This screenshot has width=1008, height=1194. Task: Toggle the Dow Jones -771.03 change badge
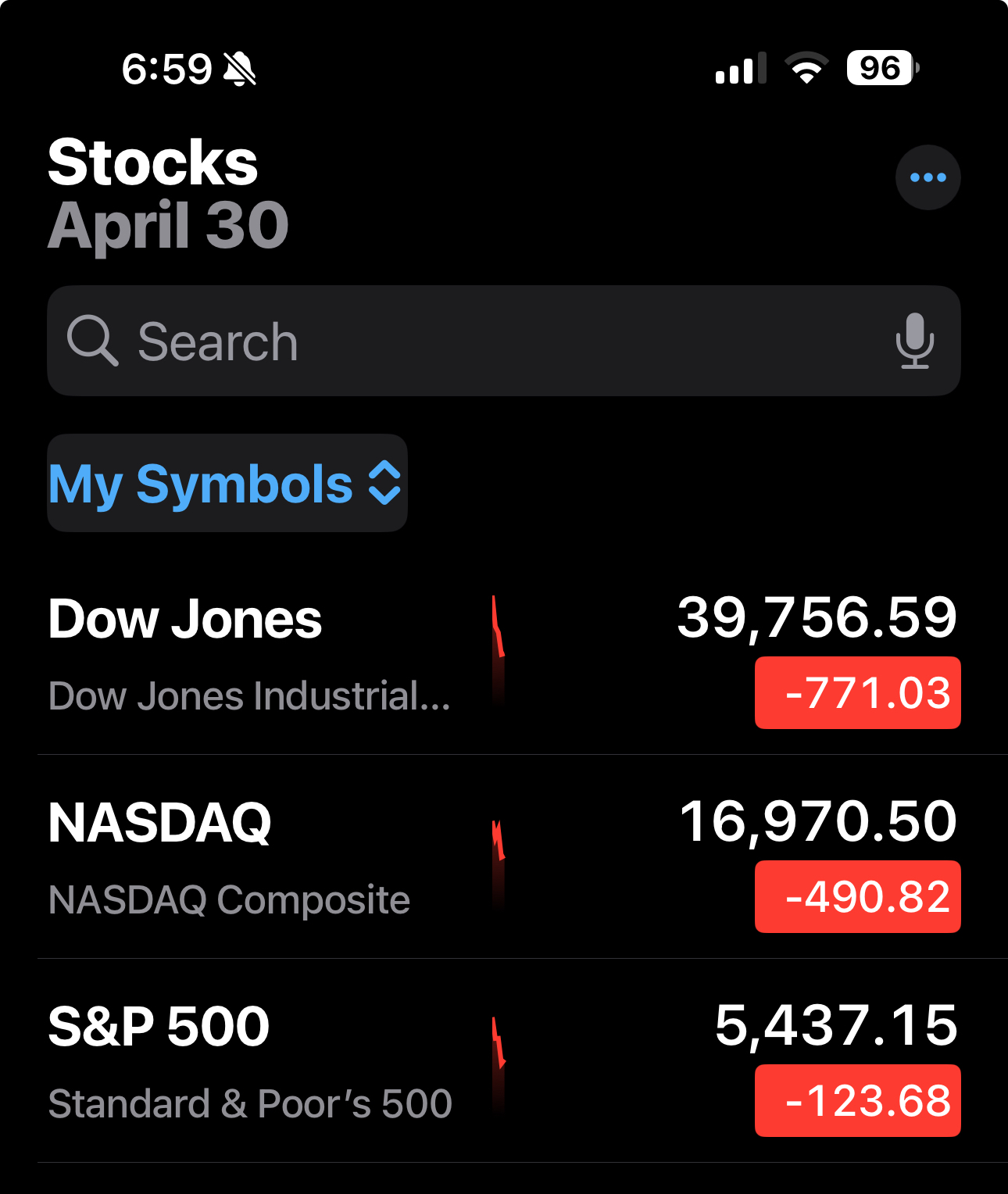pyautogui.click(x=857, y=693)
